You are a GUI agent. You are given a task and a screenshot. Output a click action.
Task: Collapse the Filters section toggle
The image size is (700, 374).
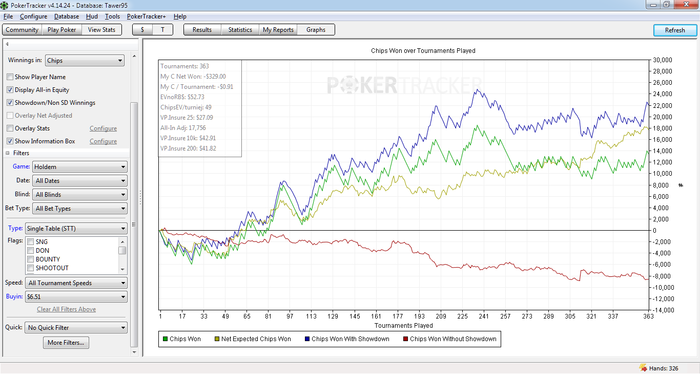coord(8,153)
